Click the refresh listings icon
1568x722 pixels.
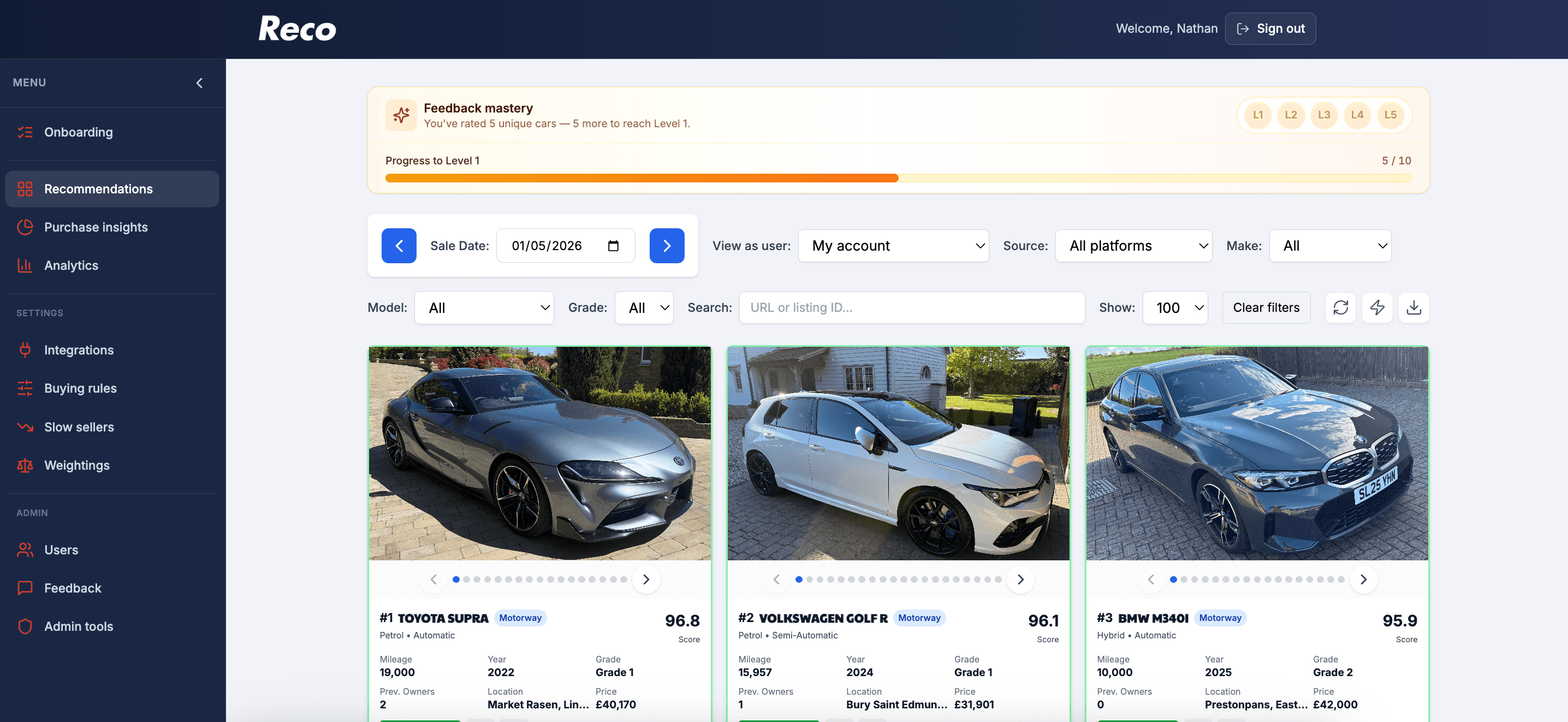[1340, 308]
